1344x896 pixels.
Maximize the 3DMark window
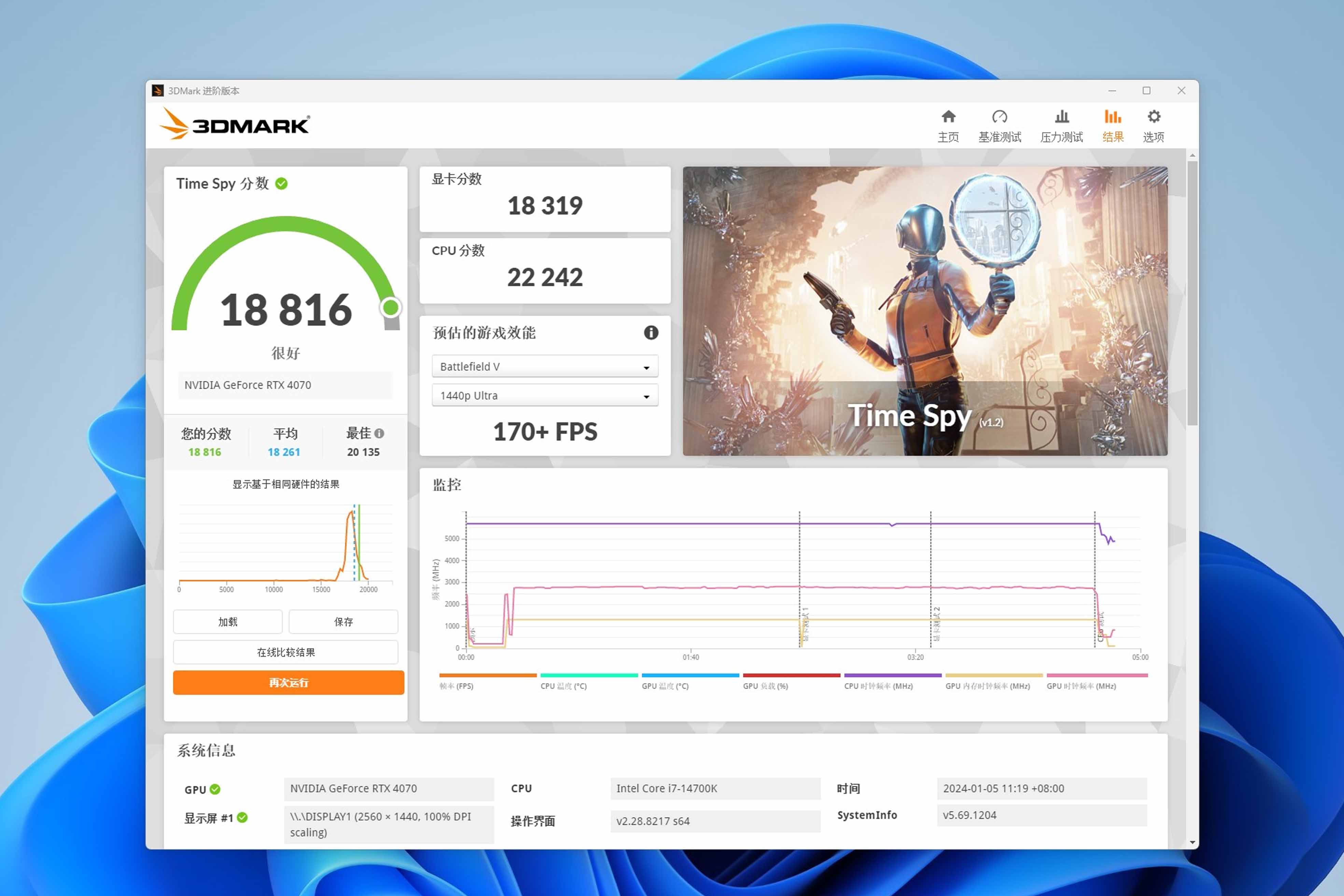[x=1146, y=91]
